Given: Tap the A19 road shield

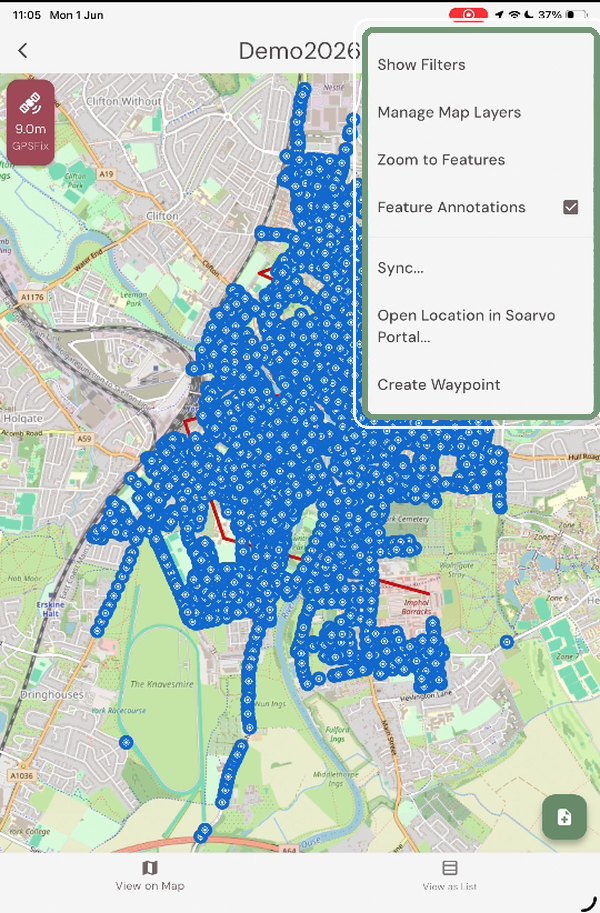Looking at the screenshot, I should 105,174.
